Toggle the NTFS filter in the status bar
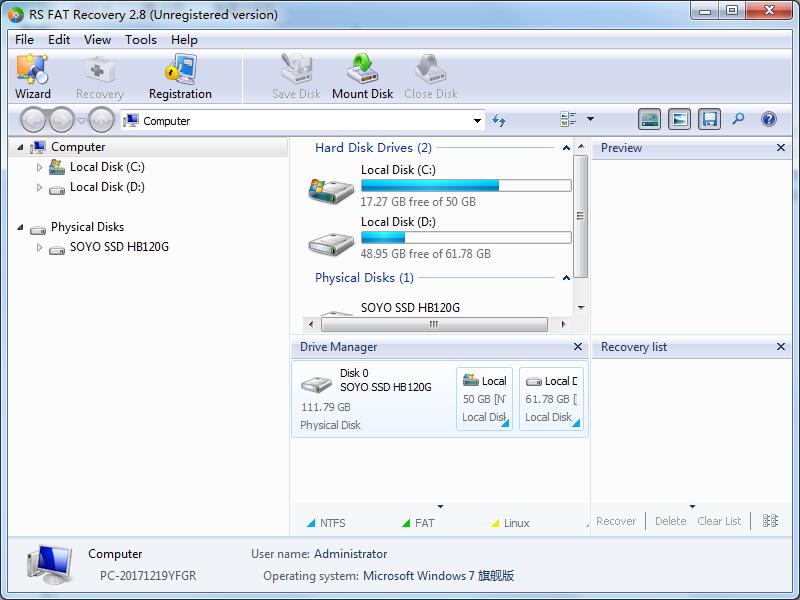 (x=333, y=522)
